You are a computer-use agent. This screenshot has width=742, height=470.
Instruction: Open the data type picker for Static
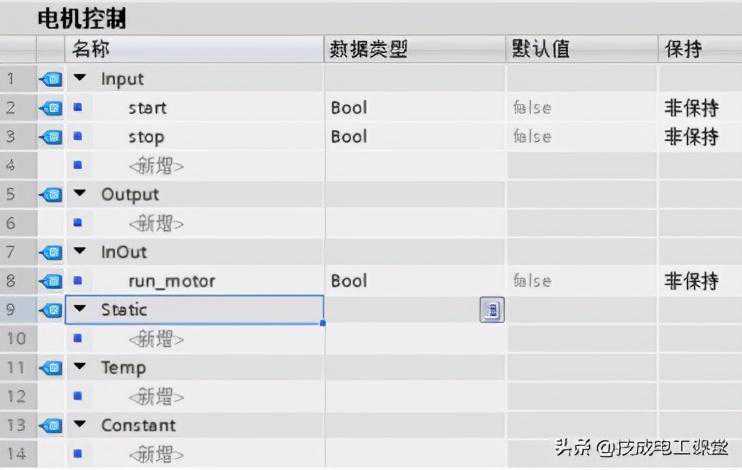(x=491, y=310)
